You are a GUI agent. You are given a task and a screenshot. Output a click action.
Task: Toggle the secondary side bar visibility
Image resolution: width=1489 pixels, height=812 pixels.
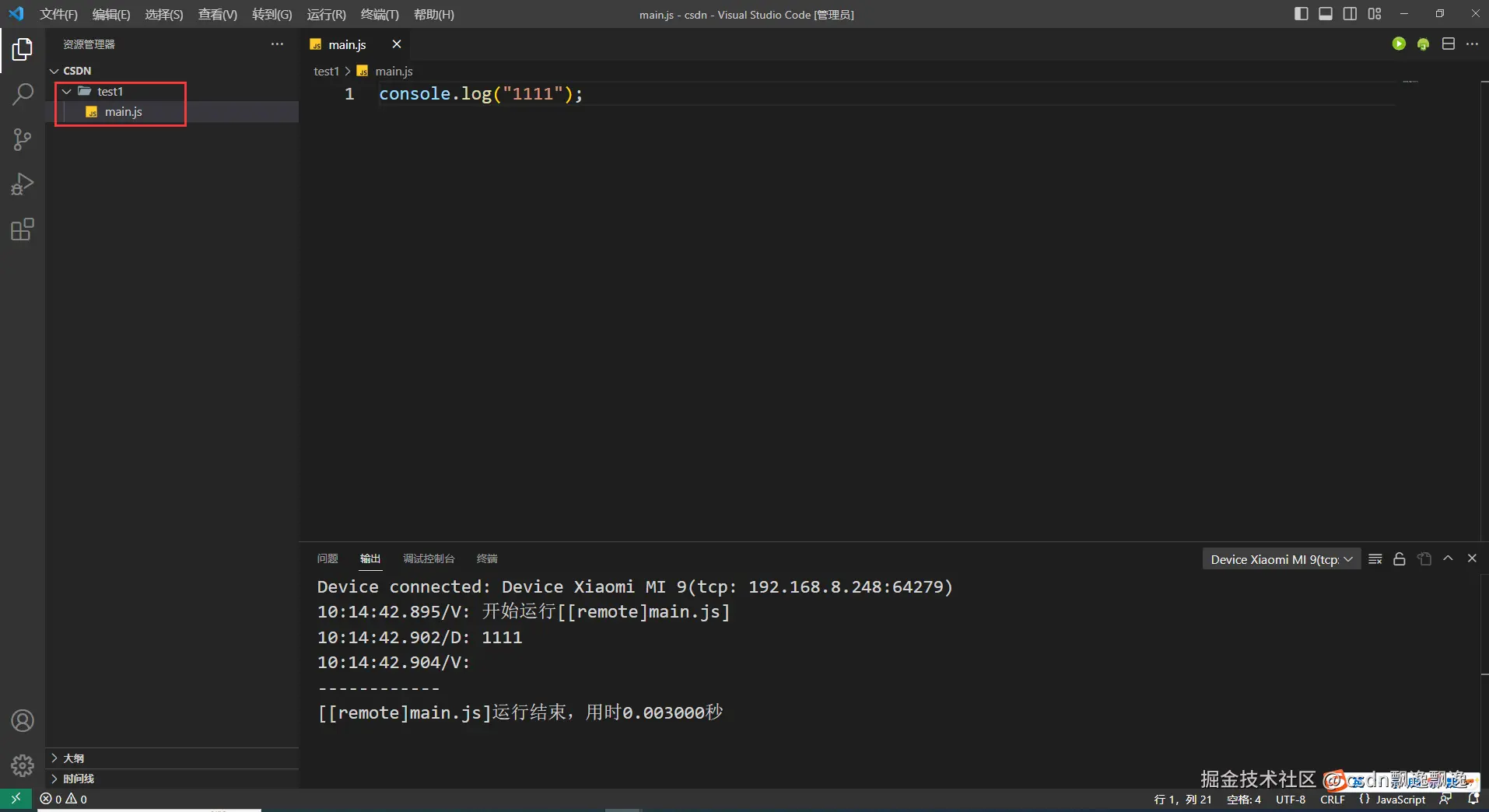click(1351, 14)
